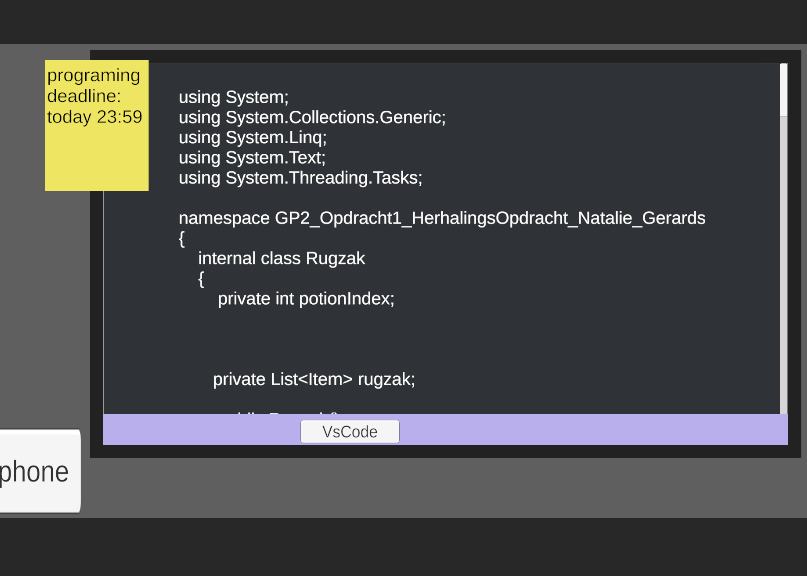Click the "using System;" code line

tap(233, 97)
